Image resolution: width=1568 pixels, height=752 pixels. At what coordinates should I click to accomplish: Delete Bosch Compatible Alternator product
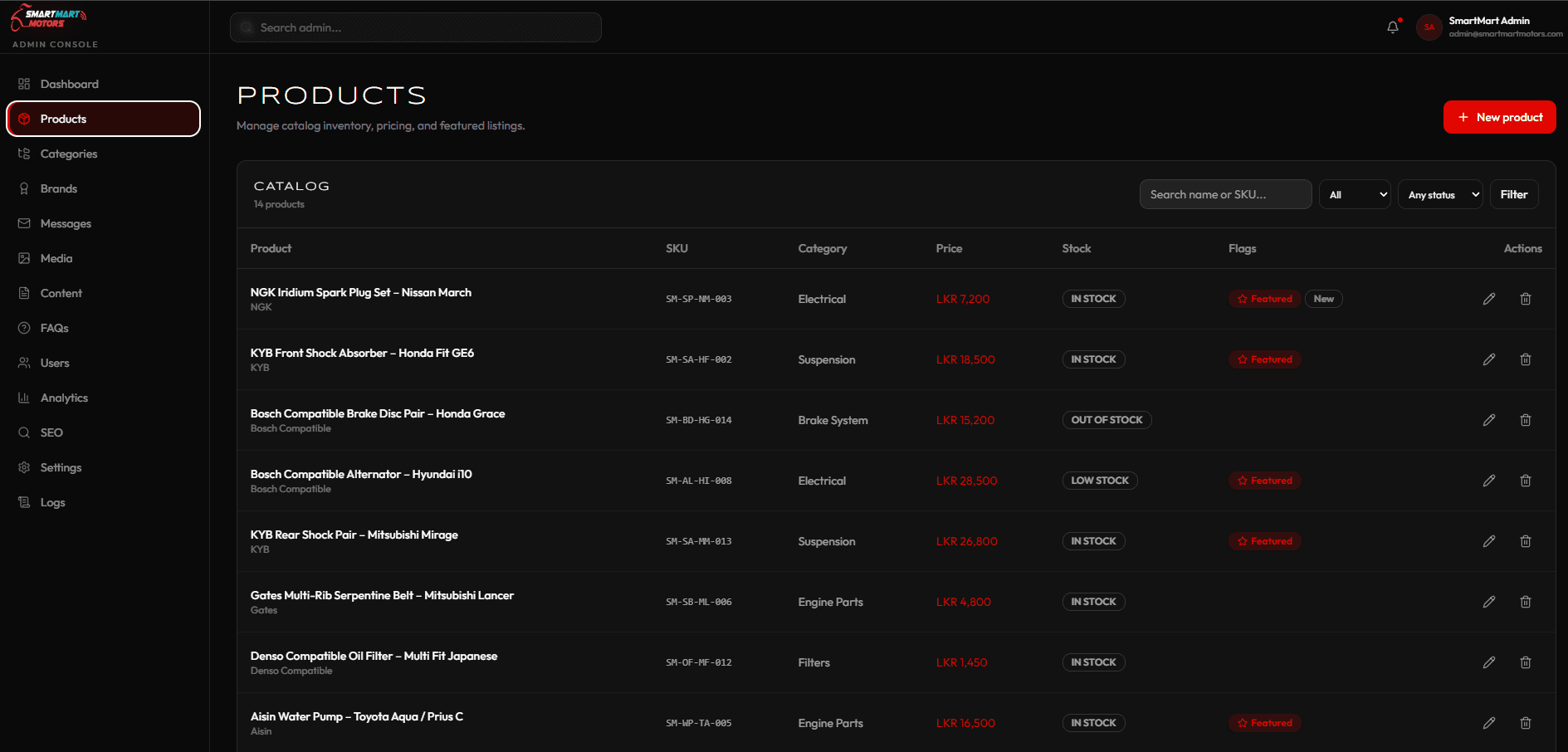click(1526, 481)
